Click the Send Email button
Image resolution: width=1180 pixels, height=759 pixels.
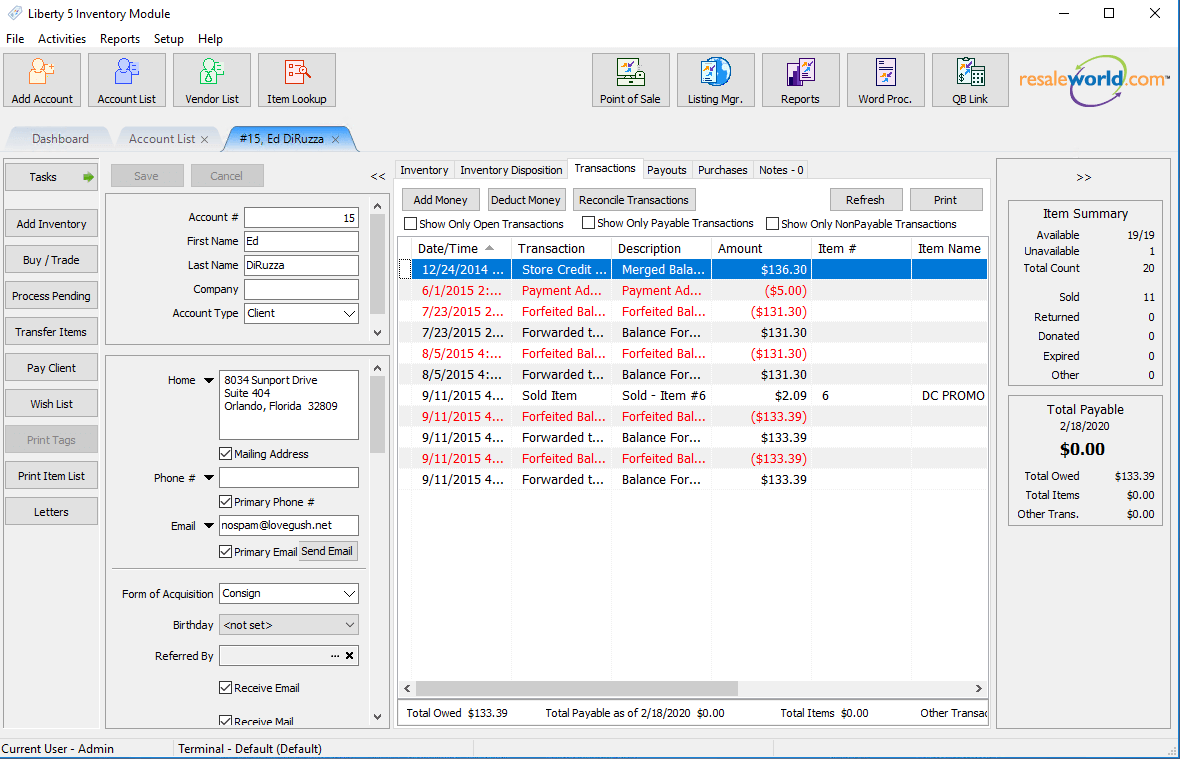(327, 551)
